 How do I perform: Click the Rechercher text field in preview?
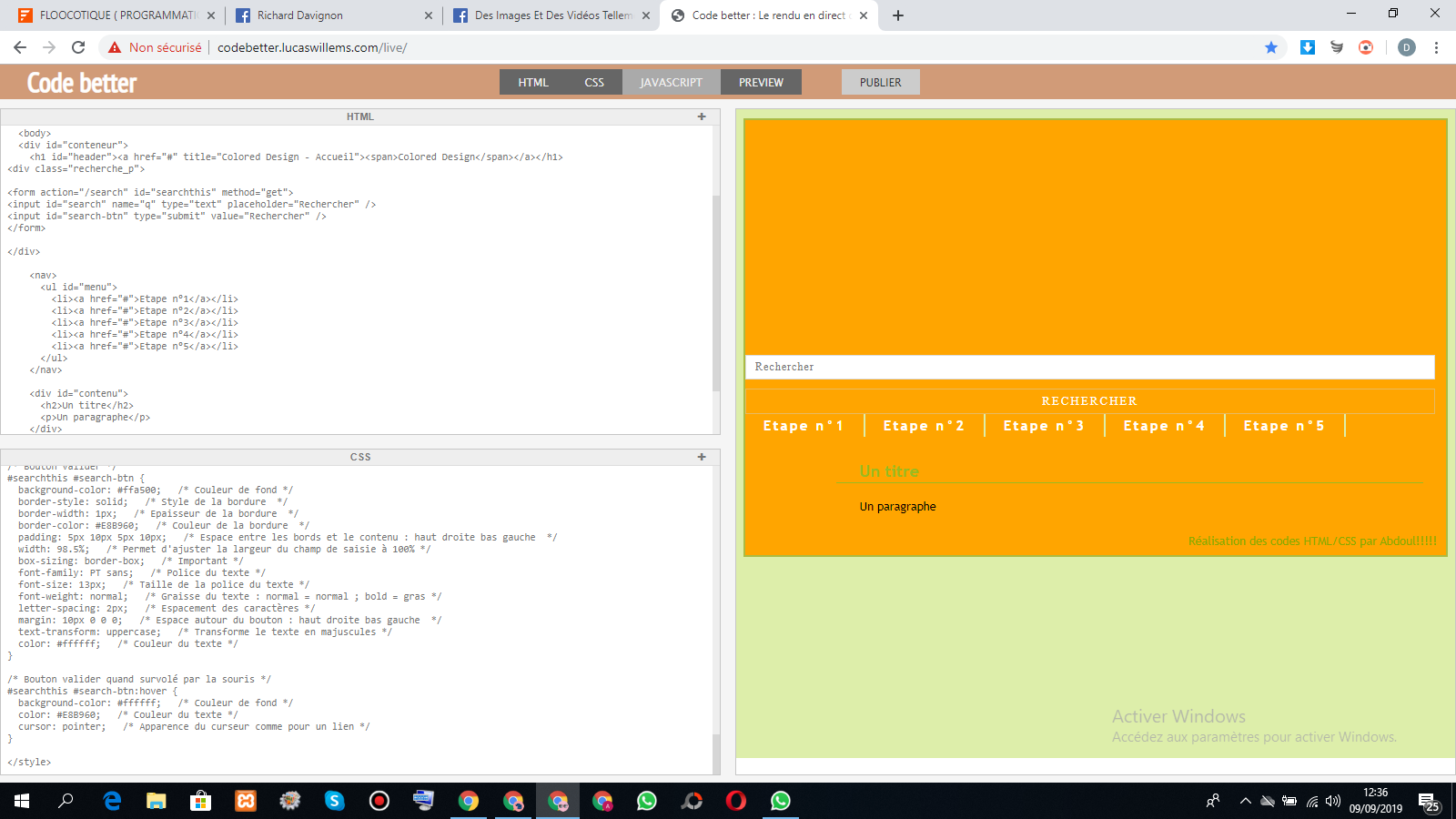1089,367
